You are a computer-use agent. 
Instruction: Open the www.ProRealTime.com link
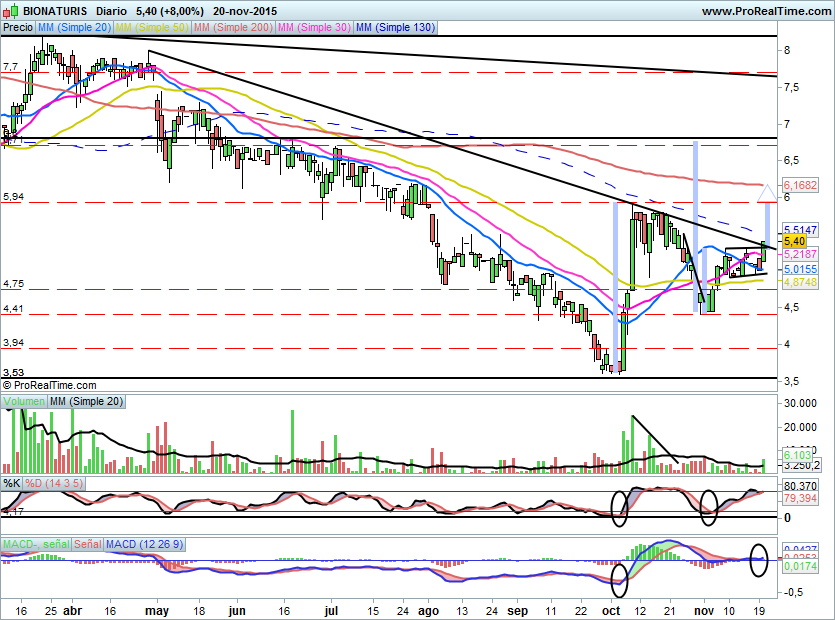766,11
